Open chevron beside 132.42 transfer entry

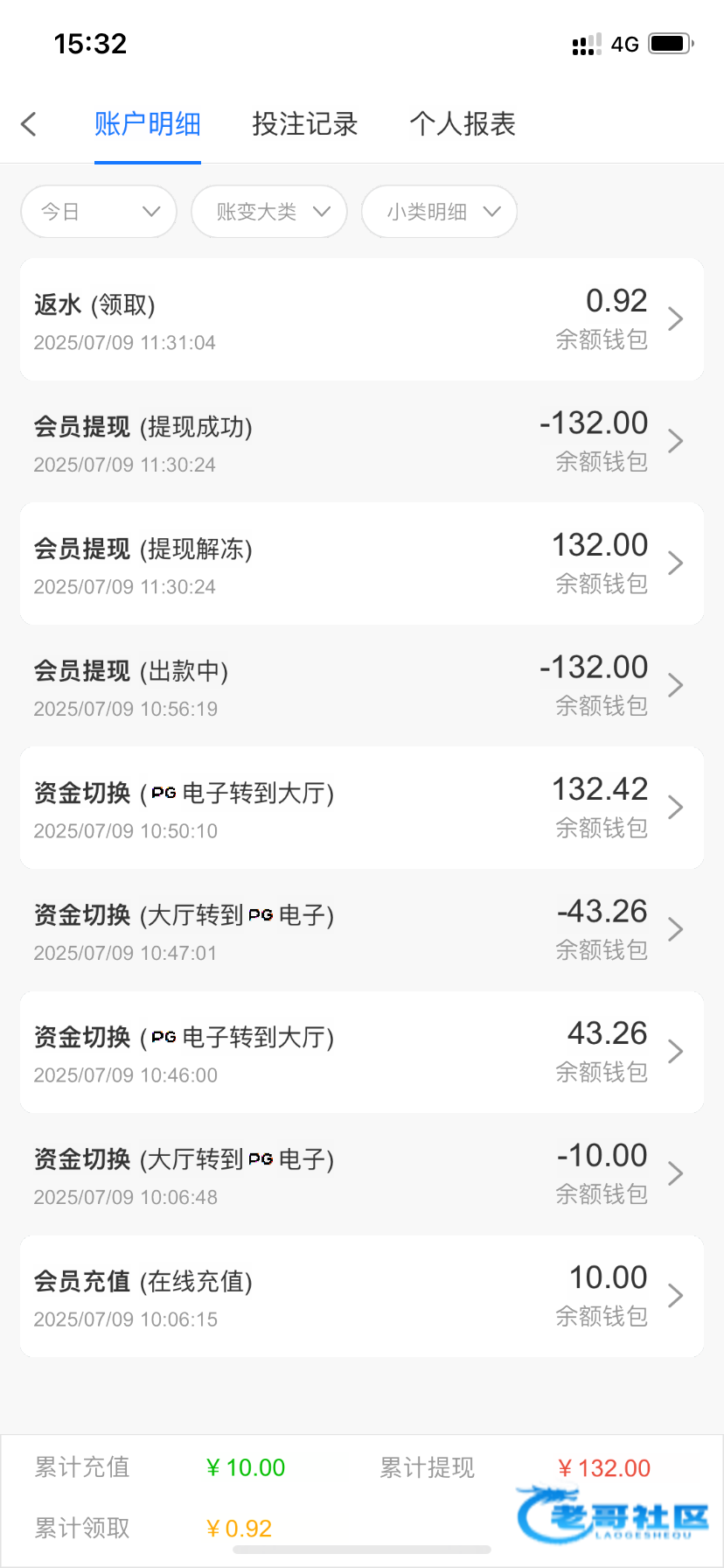pos(675,808)
